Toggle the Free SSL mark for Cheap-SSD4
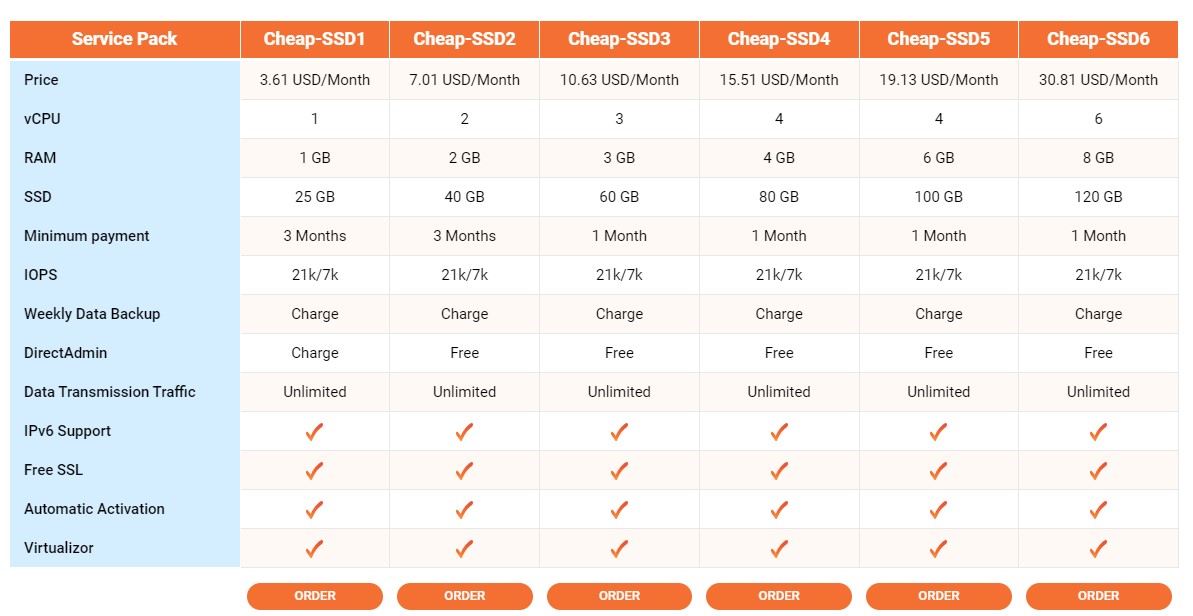The height and width of the screenshot is (616, 1193). tap(779, 470)
